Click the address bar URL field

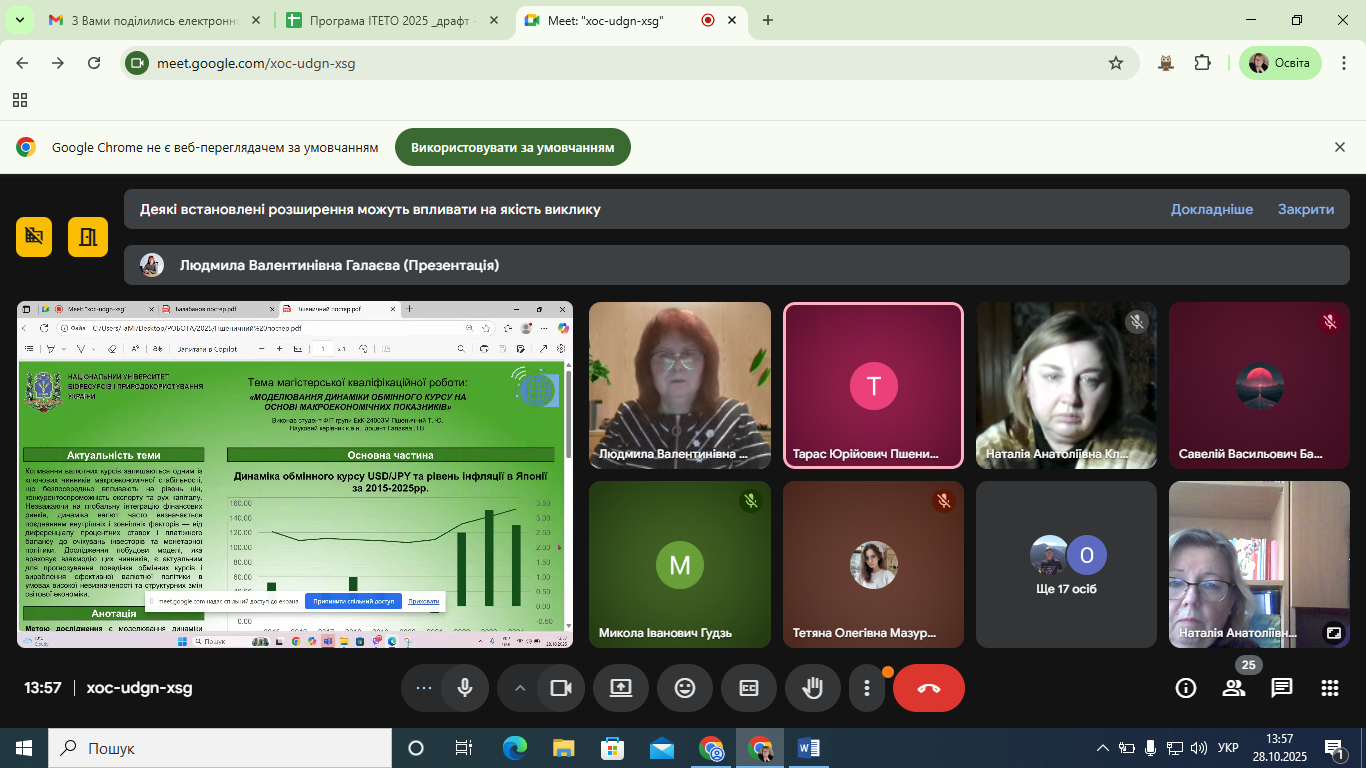point(630,63)
